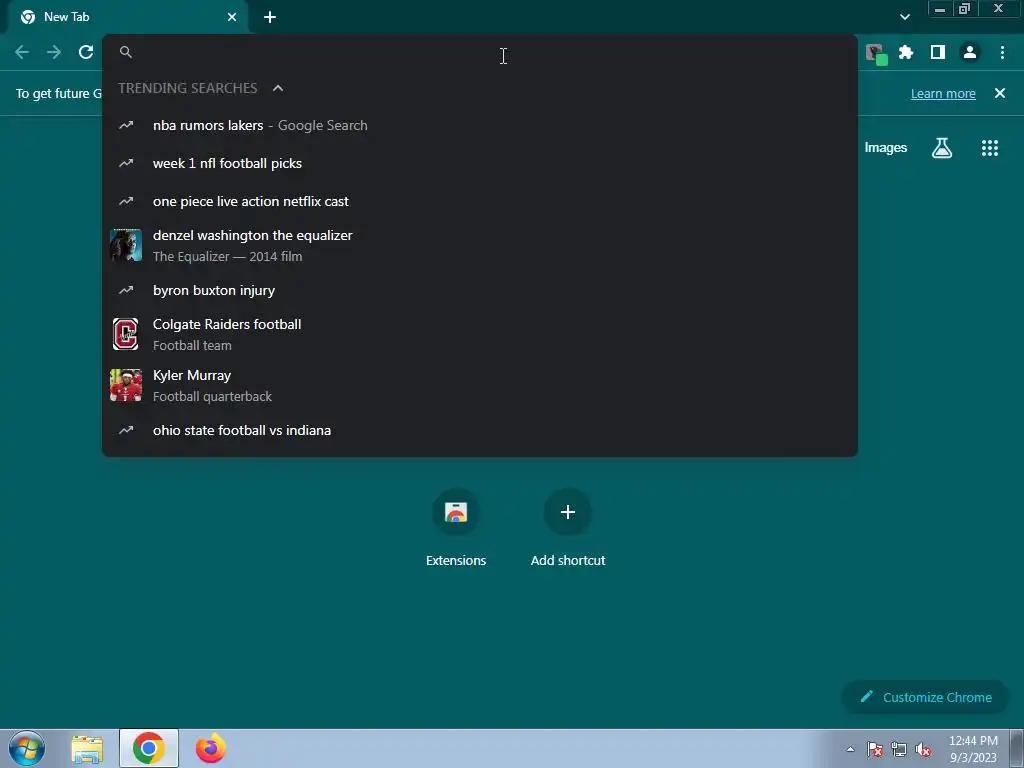Open the Extensions shortcut tile

tap(456, 528)
